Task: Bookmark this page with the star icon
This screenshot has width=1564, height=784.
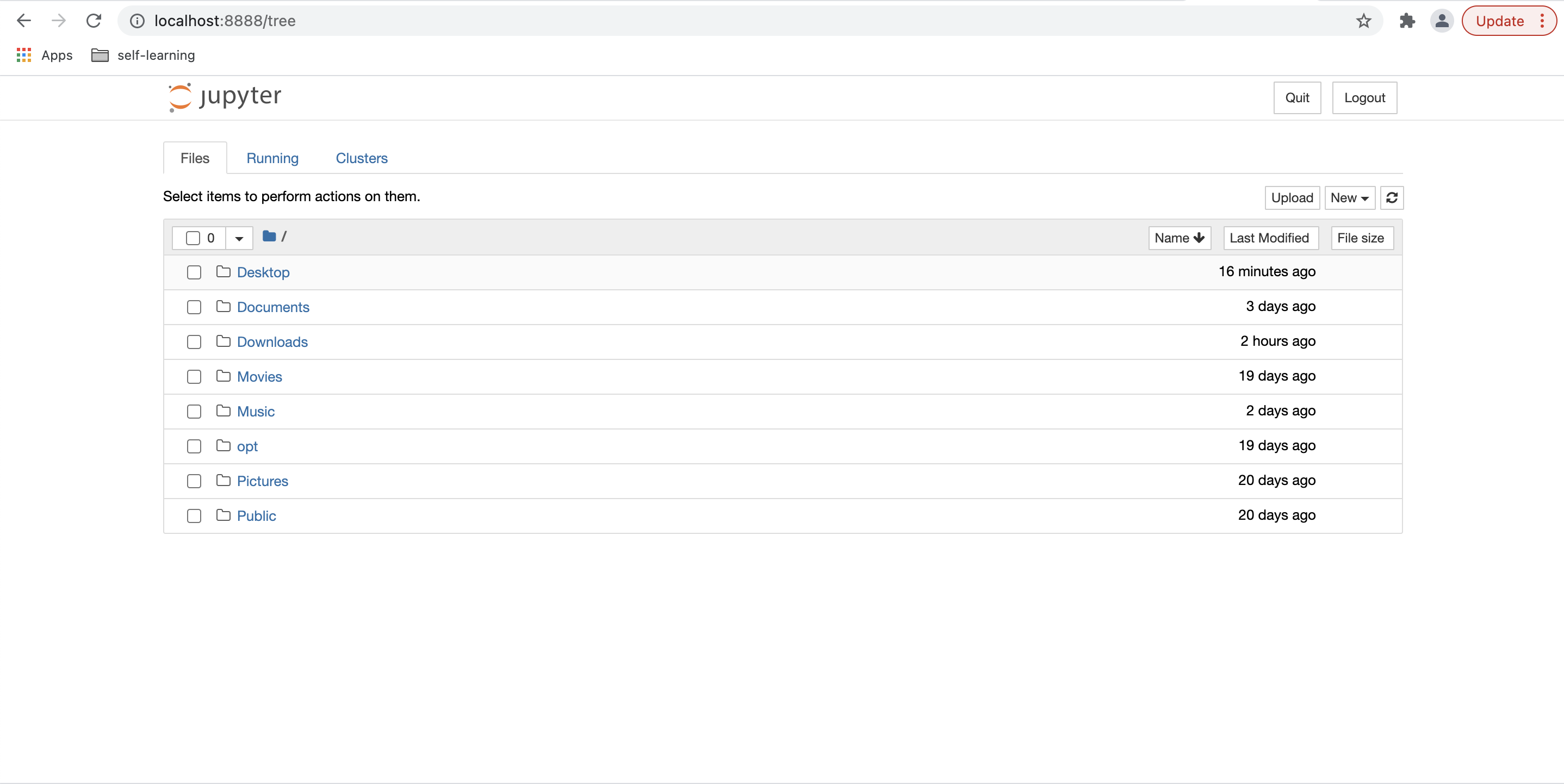Action: click(1363, 21)
